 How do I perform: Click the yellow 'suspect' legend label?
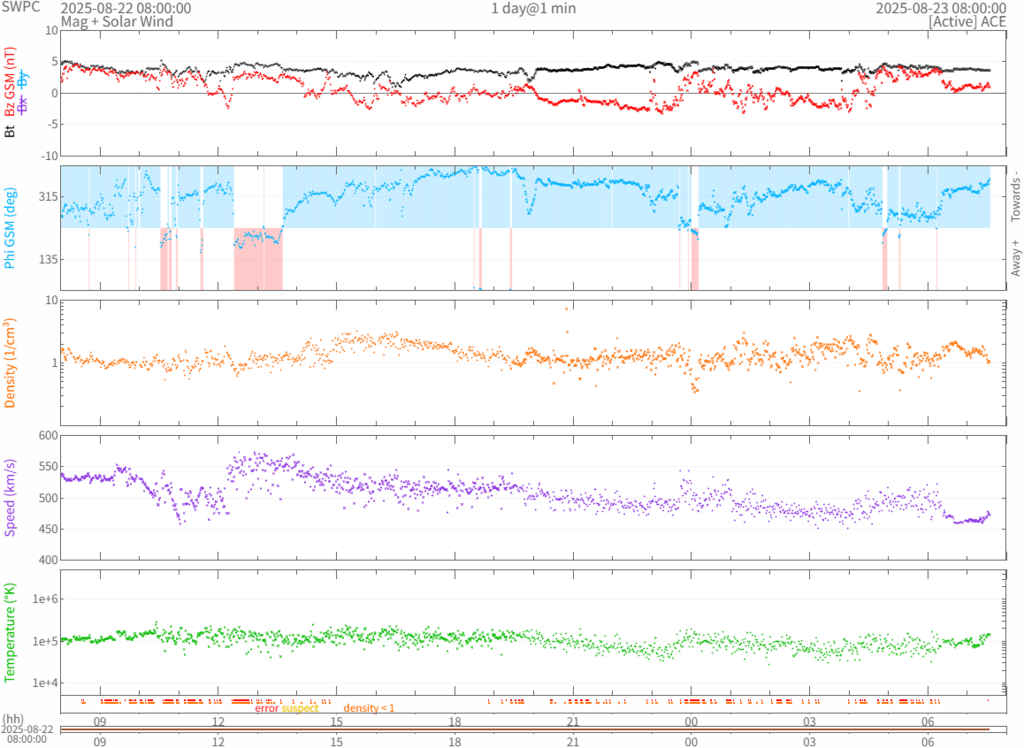point(300,709)
